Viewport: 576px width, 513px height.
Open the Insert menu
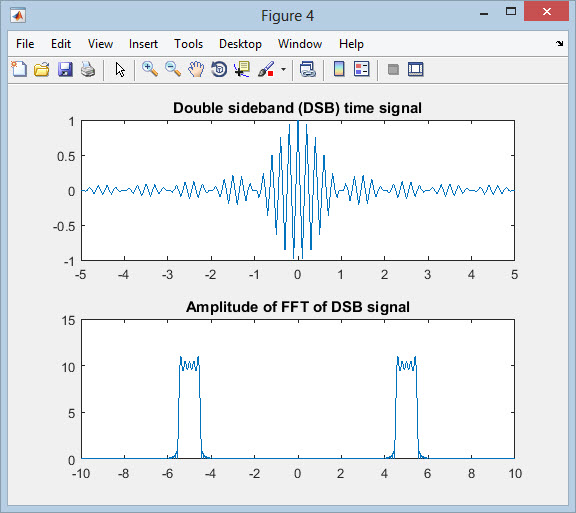pyautogui.click(x=143, y=44)
